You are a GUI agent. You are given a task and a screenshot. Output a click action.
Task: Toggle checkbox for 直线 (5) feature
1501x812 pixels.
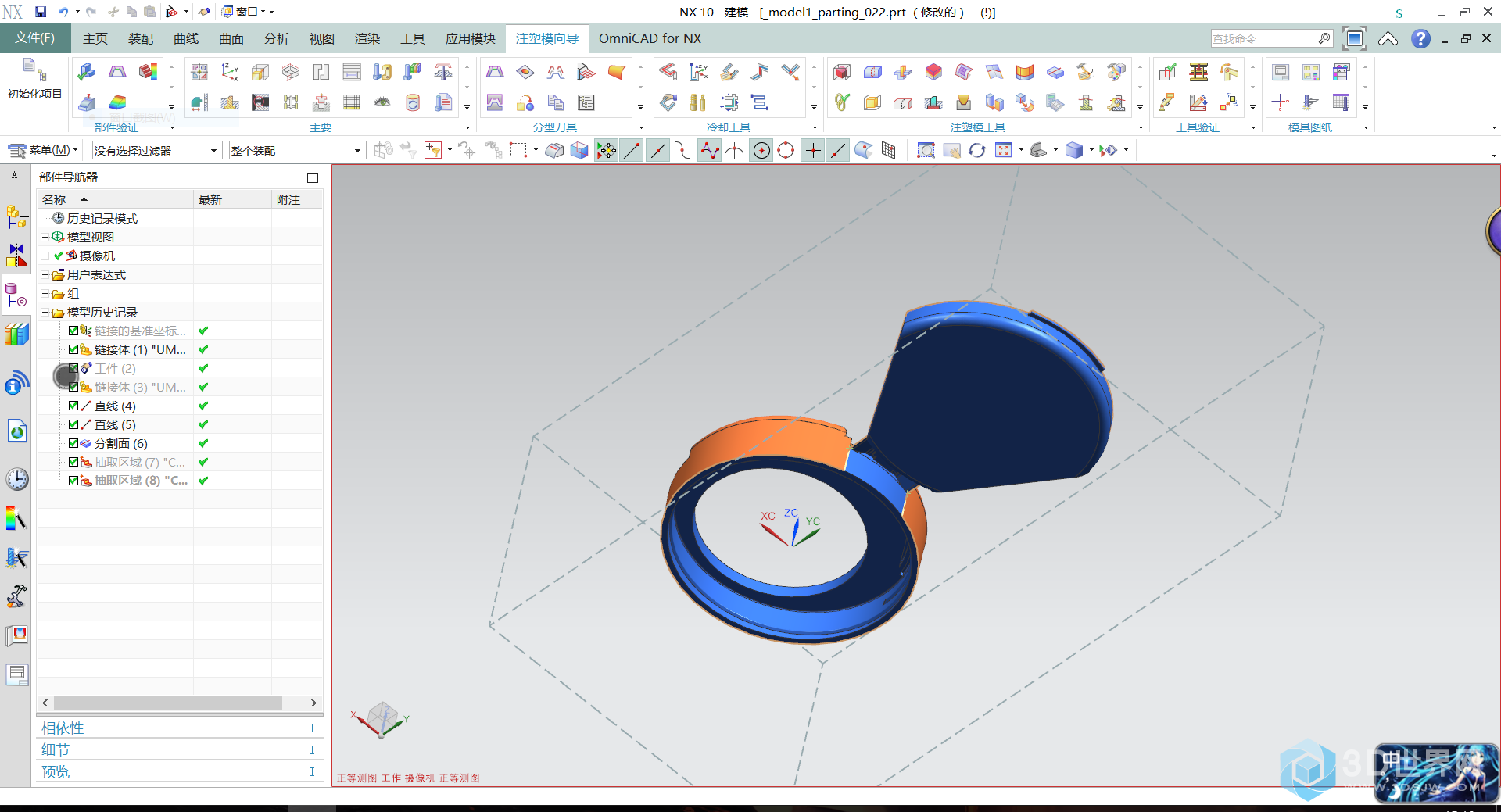[x=73, y=424]
